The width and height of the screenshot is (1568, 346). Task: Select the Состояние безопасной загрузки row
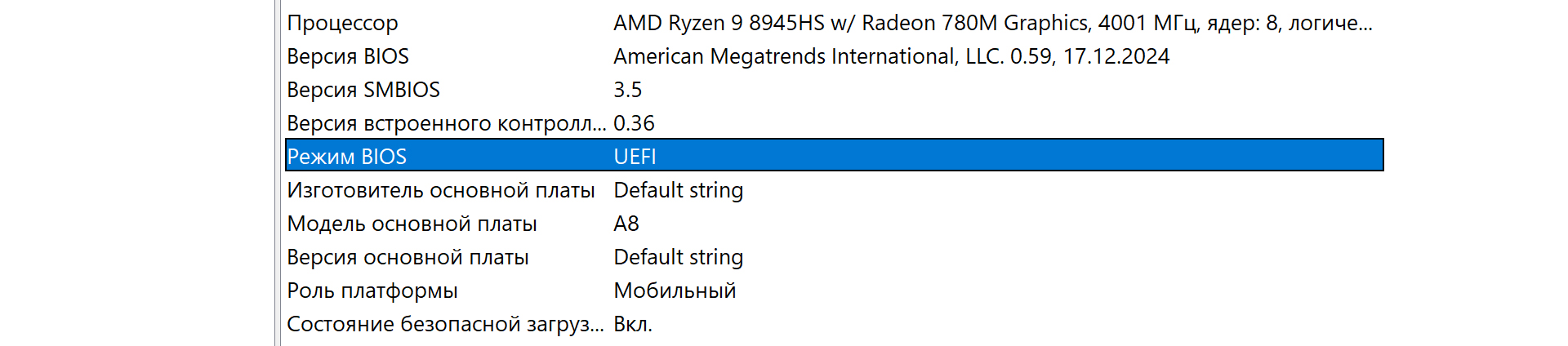pos(445,324)
